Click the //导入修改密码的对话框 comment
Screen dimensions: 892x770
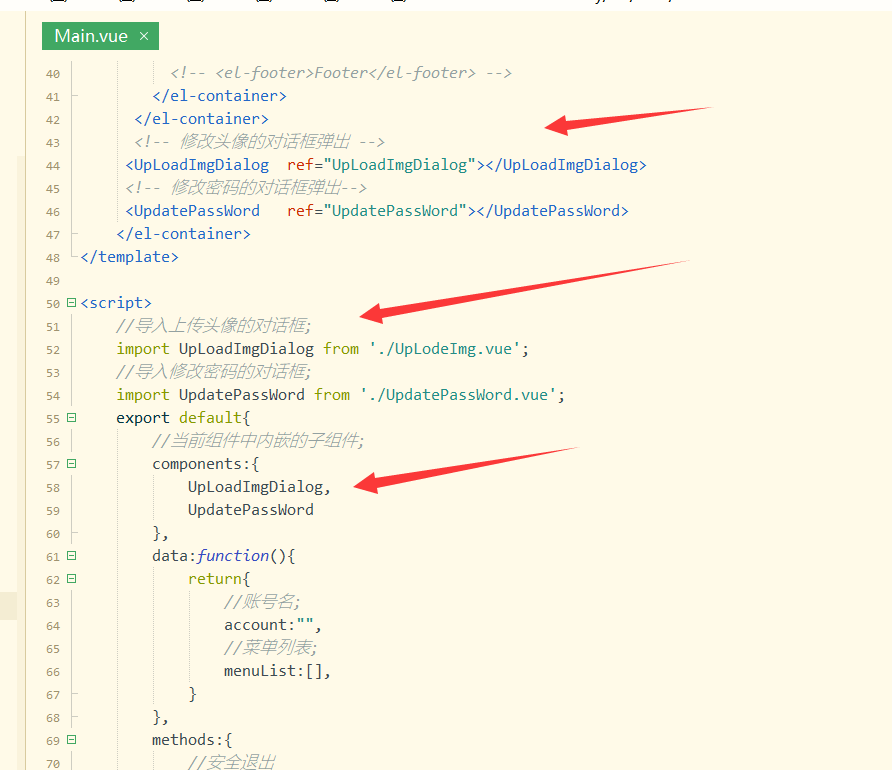point(213,372)
